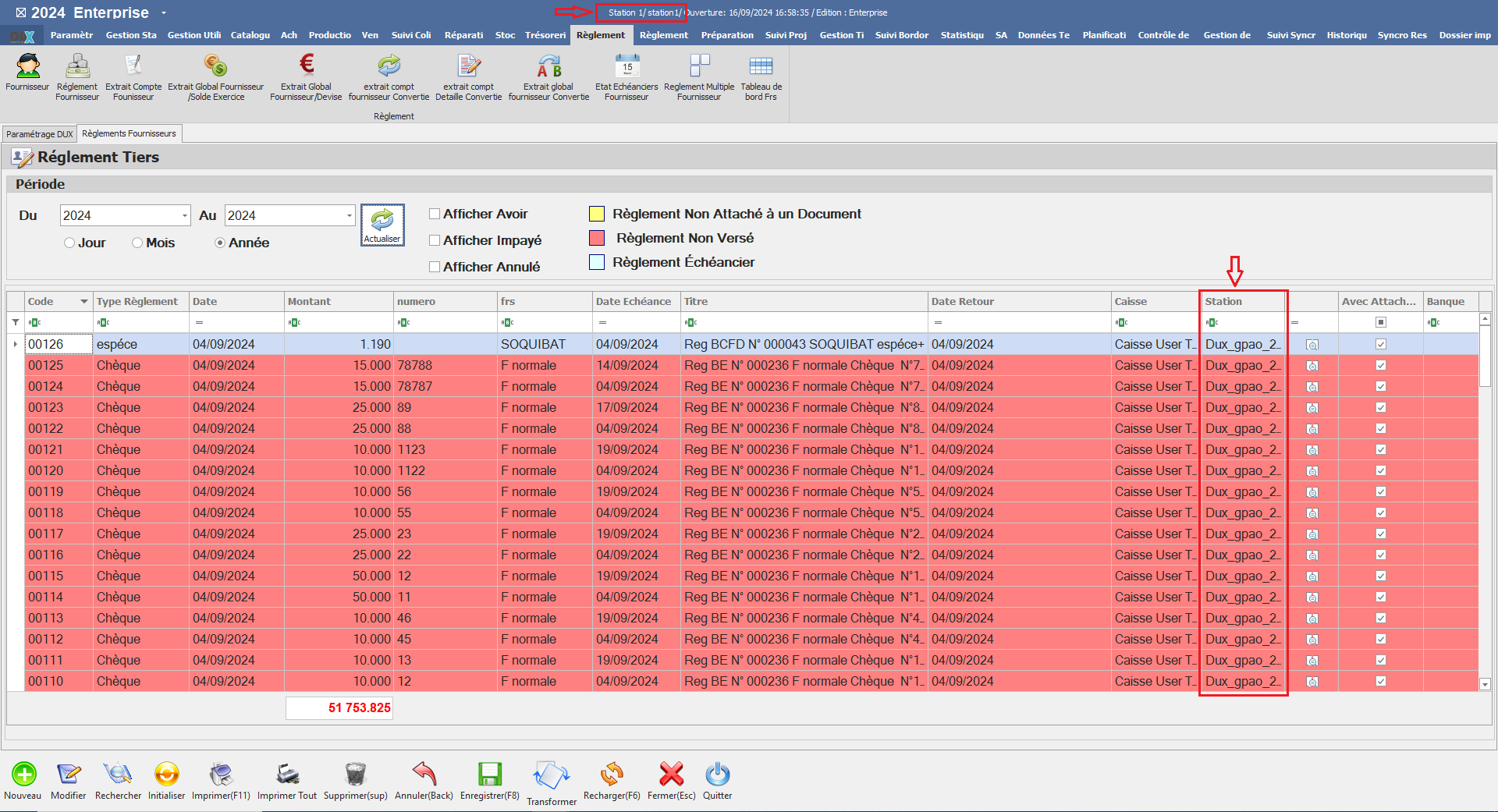The image size is (1498, 812).
Task: Open filter operator for Station column
Action: pos(1212,322)
